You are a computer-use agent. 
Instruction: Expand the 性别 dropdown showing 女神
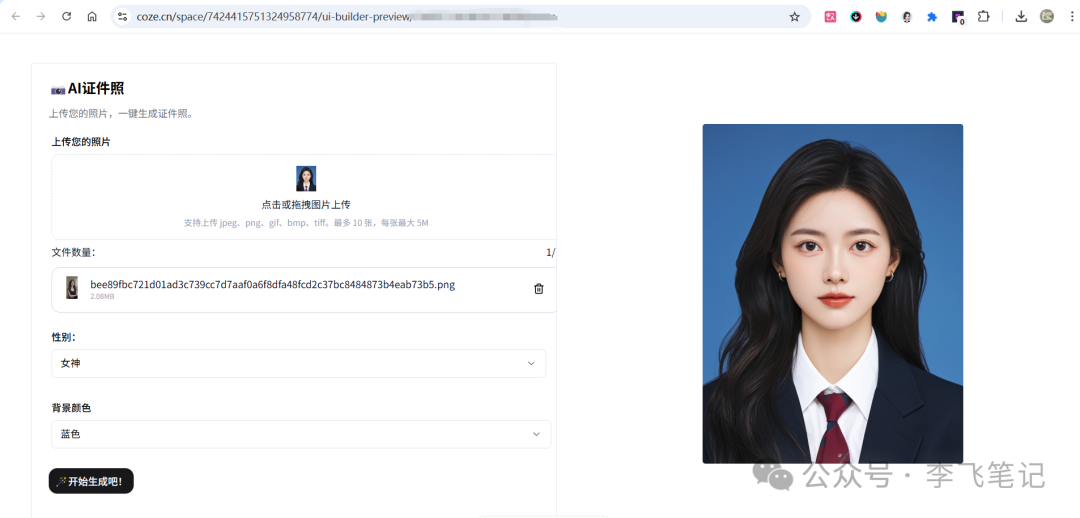click(x=298, y=363)
